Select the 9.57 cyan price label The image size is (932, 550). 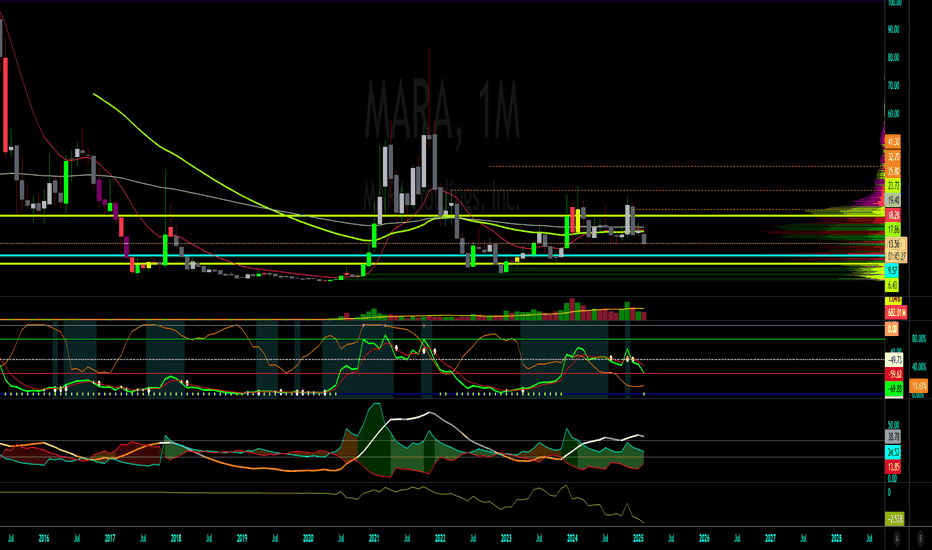(x=892, y=270)
